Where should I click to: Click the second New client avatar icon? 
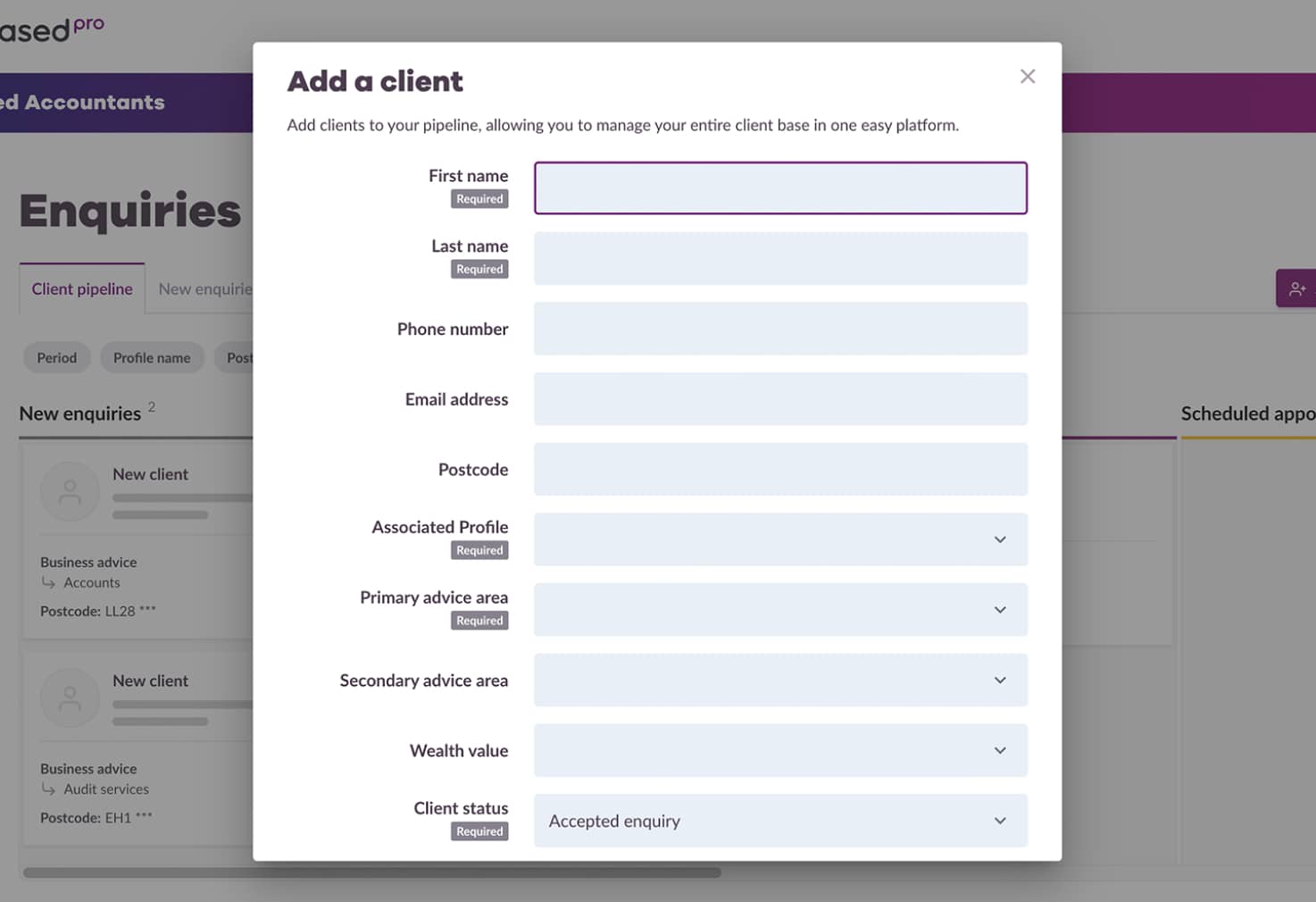(x=70, y=697)
